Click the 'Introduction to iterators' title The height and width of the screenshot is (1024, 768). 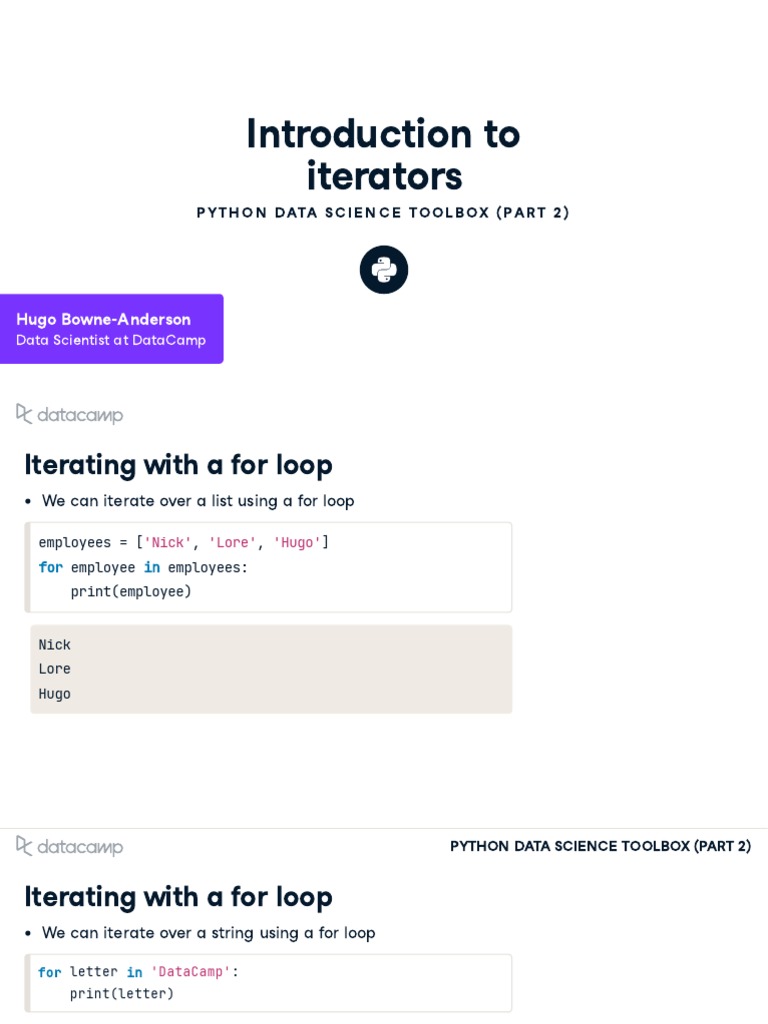(383, 154)
